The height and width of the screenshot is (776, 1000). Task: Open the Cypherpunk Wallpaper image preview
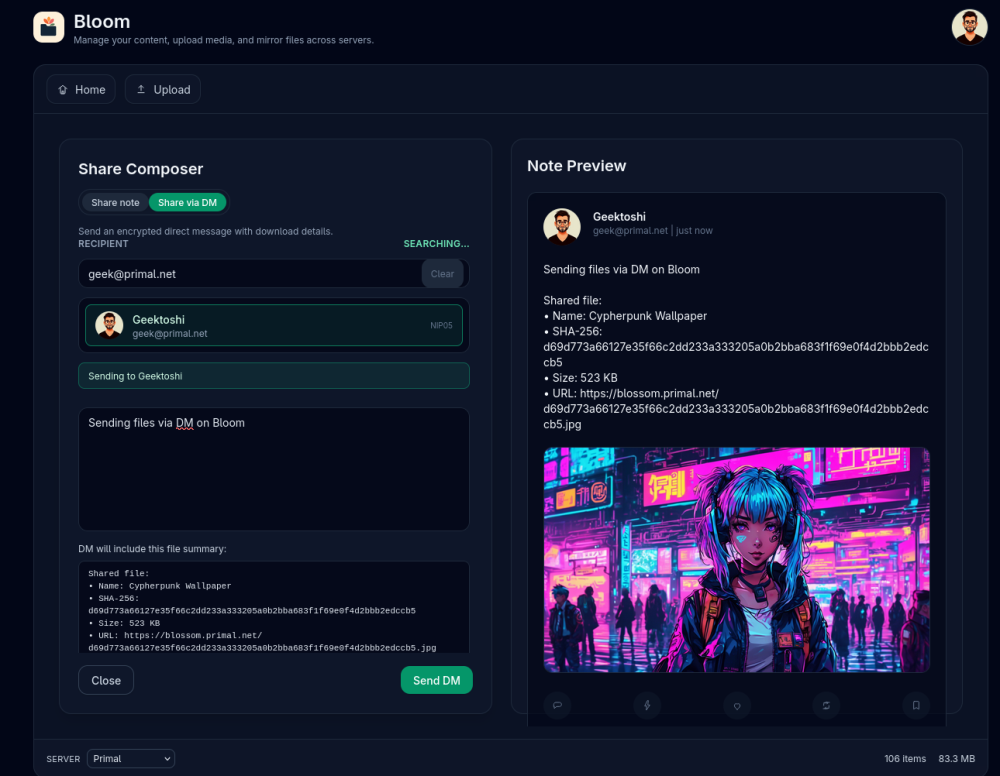pos(737,560)
